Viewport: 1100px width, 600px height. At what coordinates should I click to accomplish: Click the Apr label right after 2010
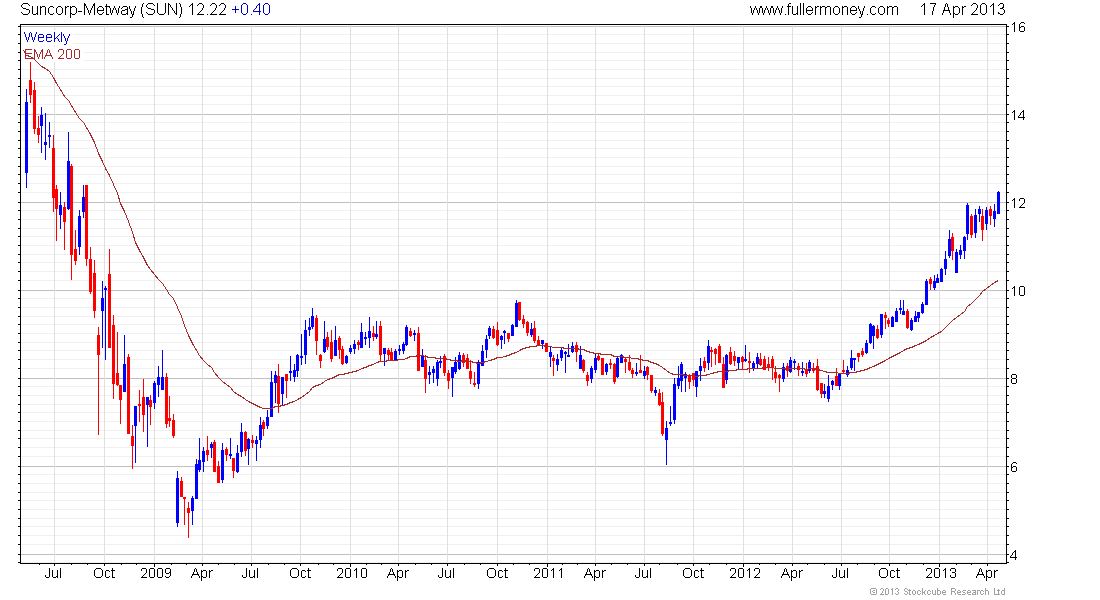coord(398,574)
